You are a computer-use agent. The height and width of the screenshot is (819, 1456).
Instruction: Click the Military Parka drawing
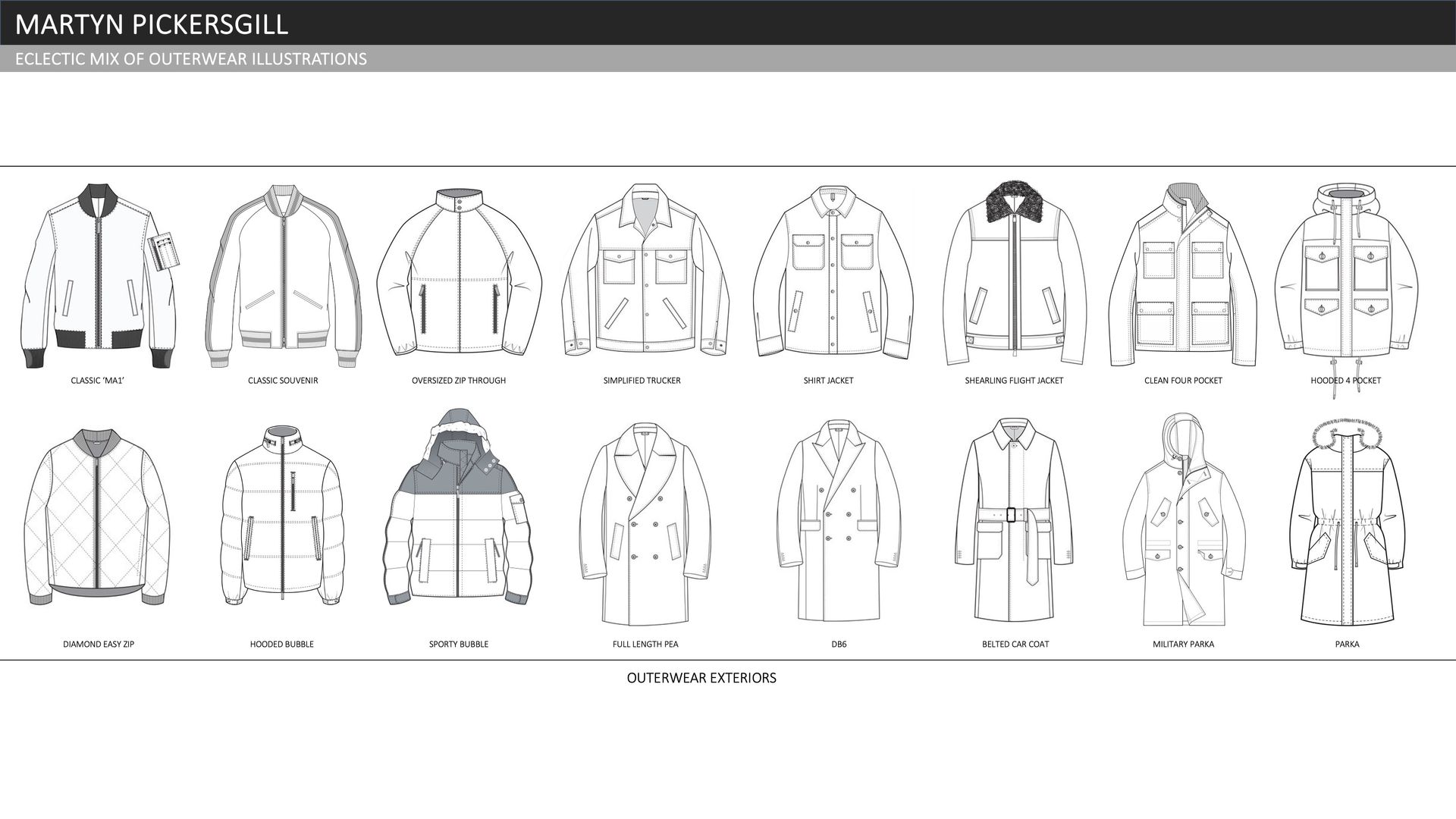click(1183, 522)
